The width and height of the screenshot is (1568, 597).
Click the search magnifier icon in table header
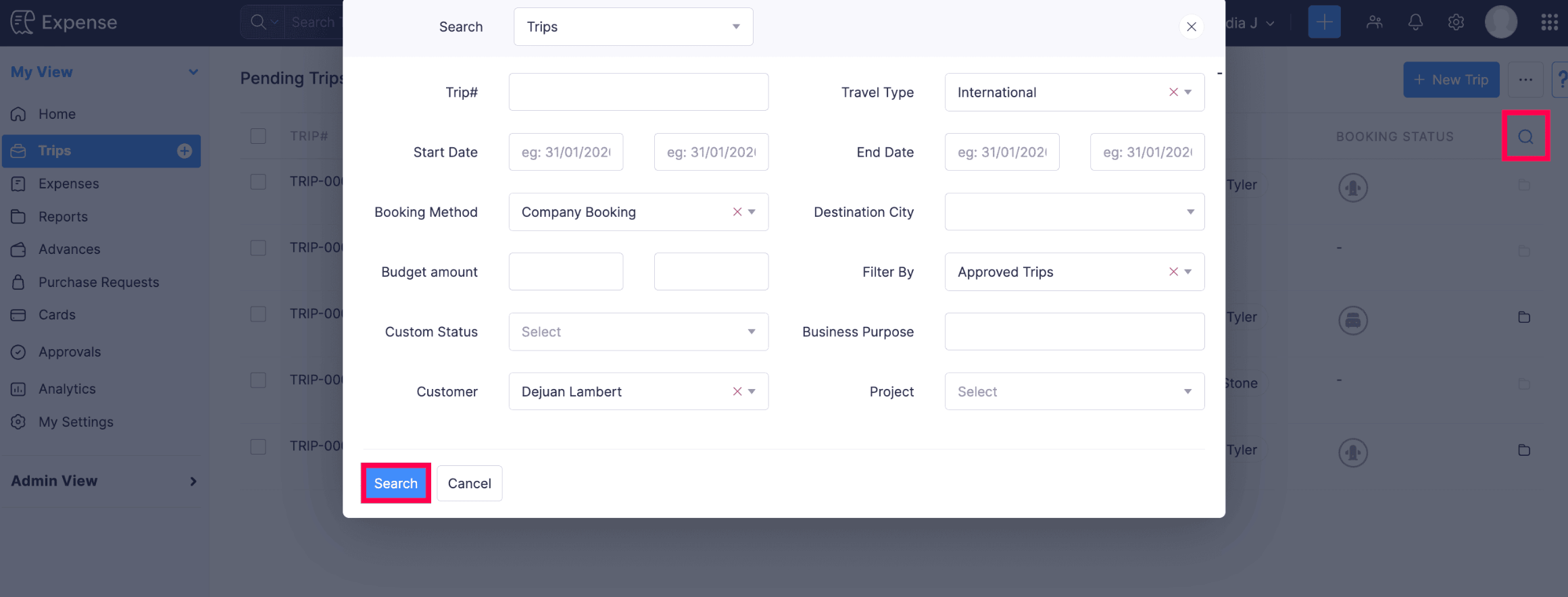[1525, 136]
